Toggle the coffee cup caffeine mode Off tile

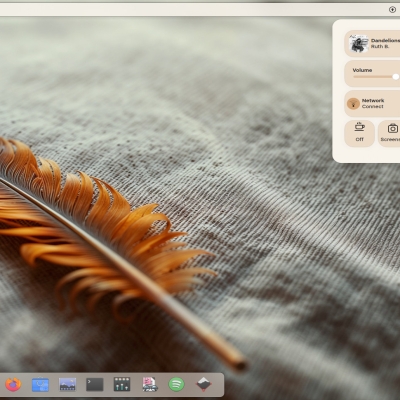[360, 133]
